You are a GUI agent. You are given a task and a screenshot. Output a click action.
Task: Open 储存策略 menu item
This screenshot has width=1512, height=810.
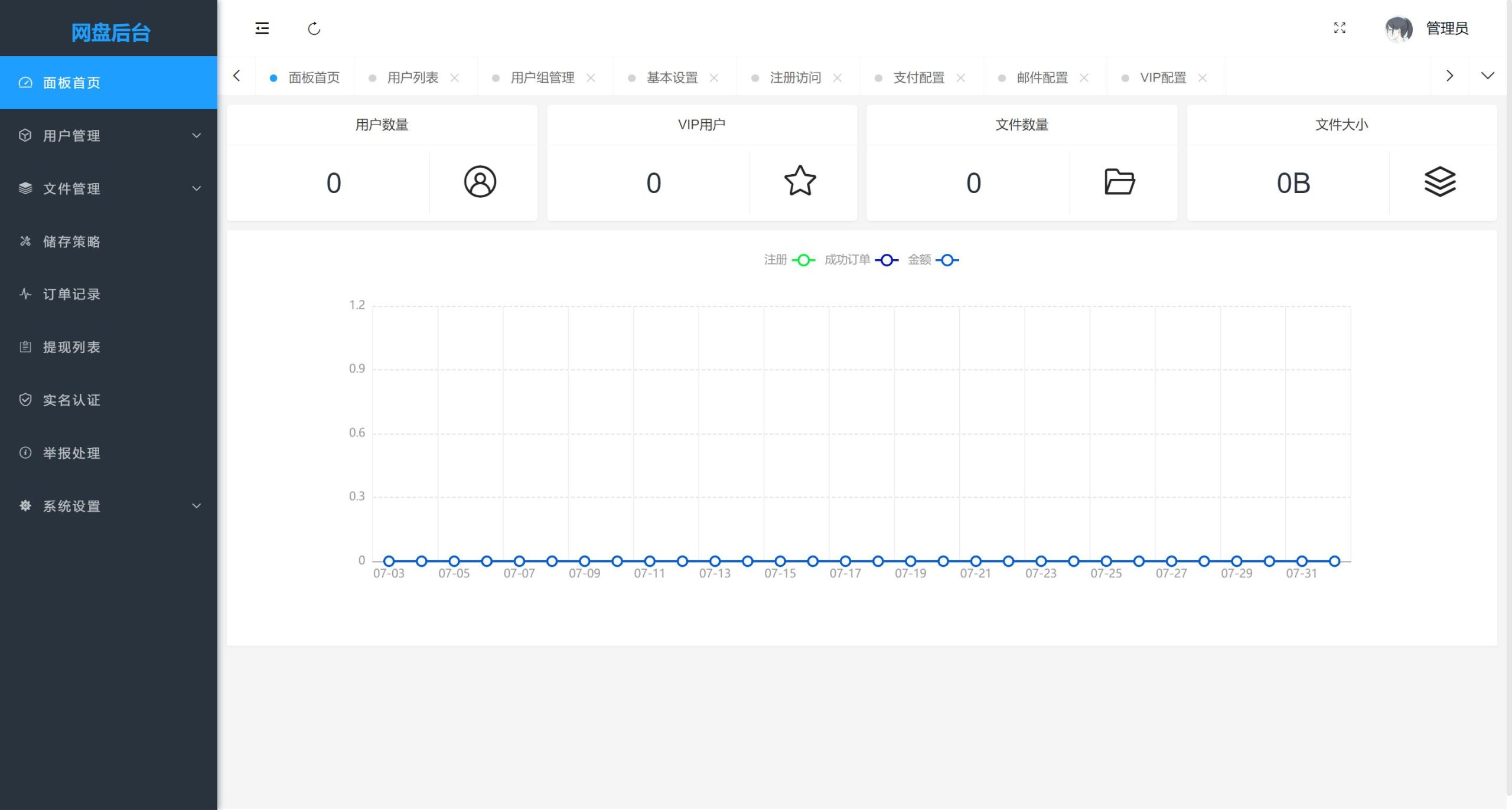pyautogui.click(x=109, y=241)
